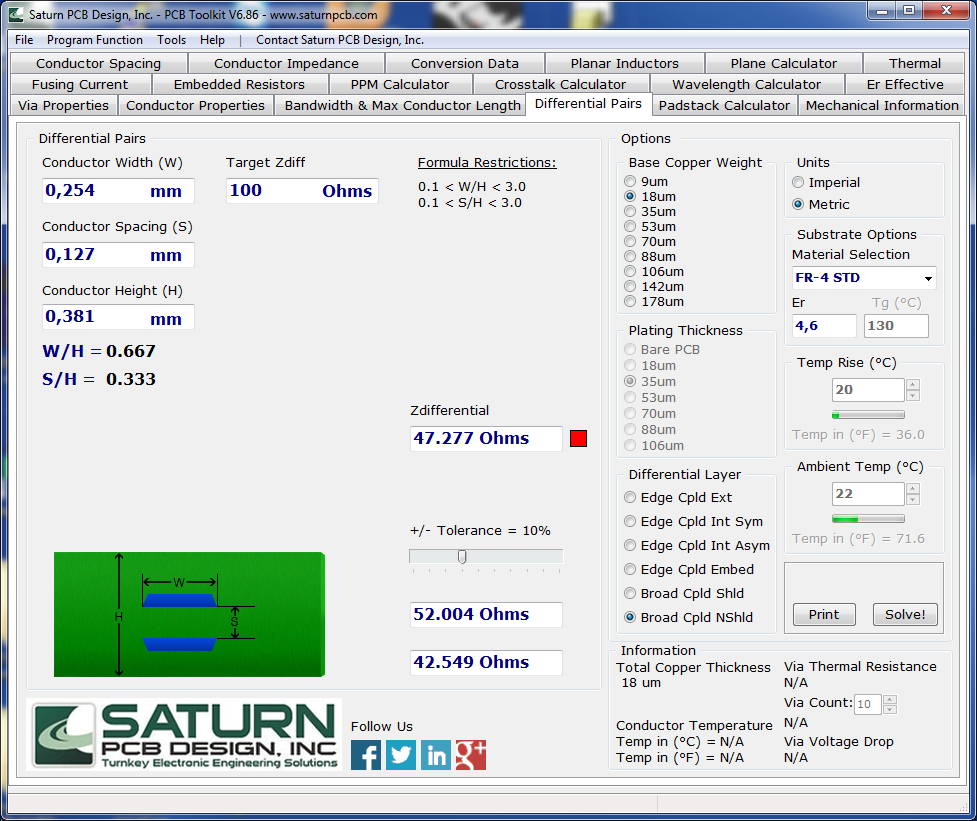
Task: Open the Program Function menu
Action: (x=95, y=40)
